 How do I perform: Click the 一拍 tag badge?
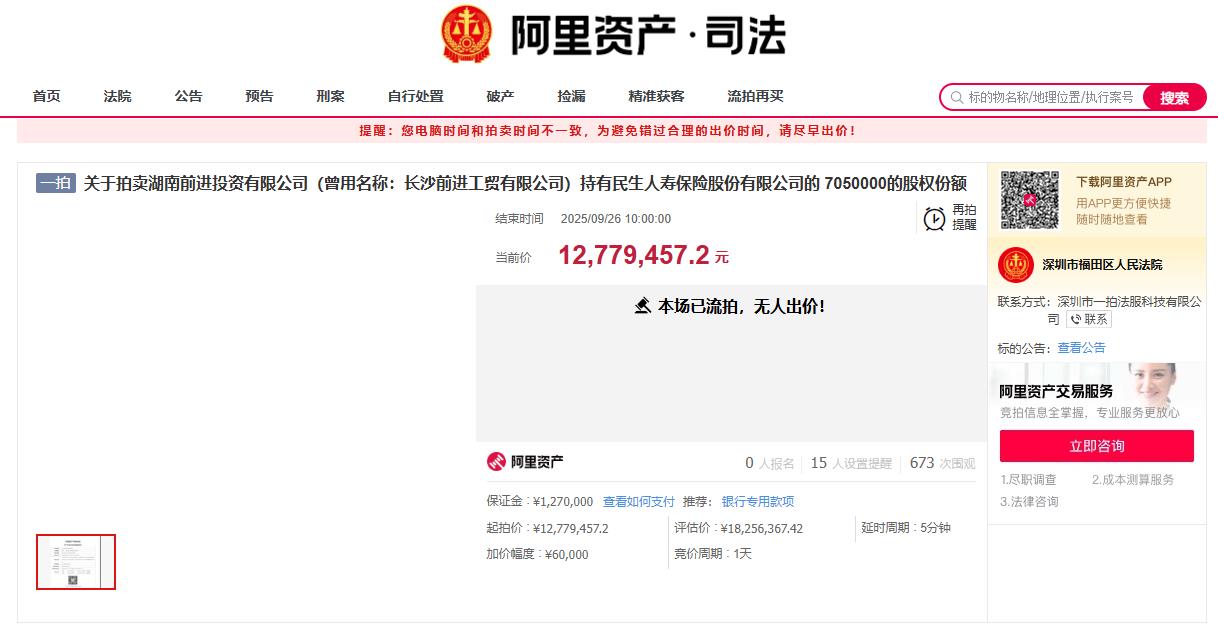click(56, 183)
